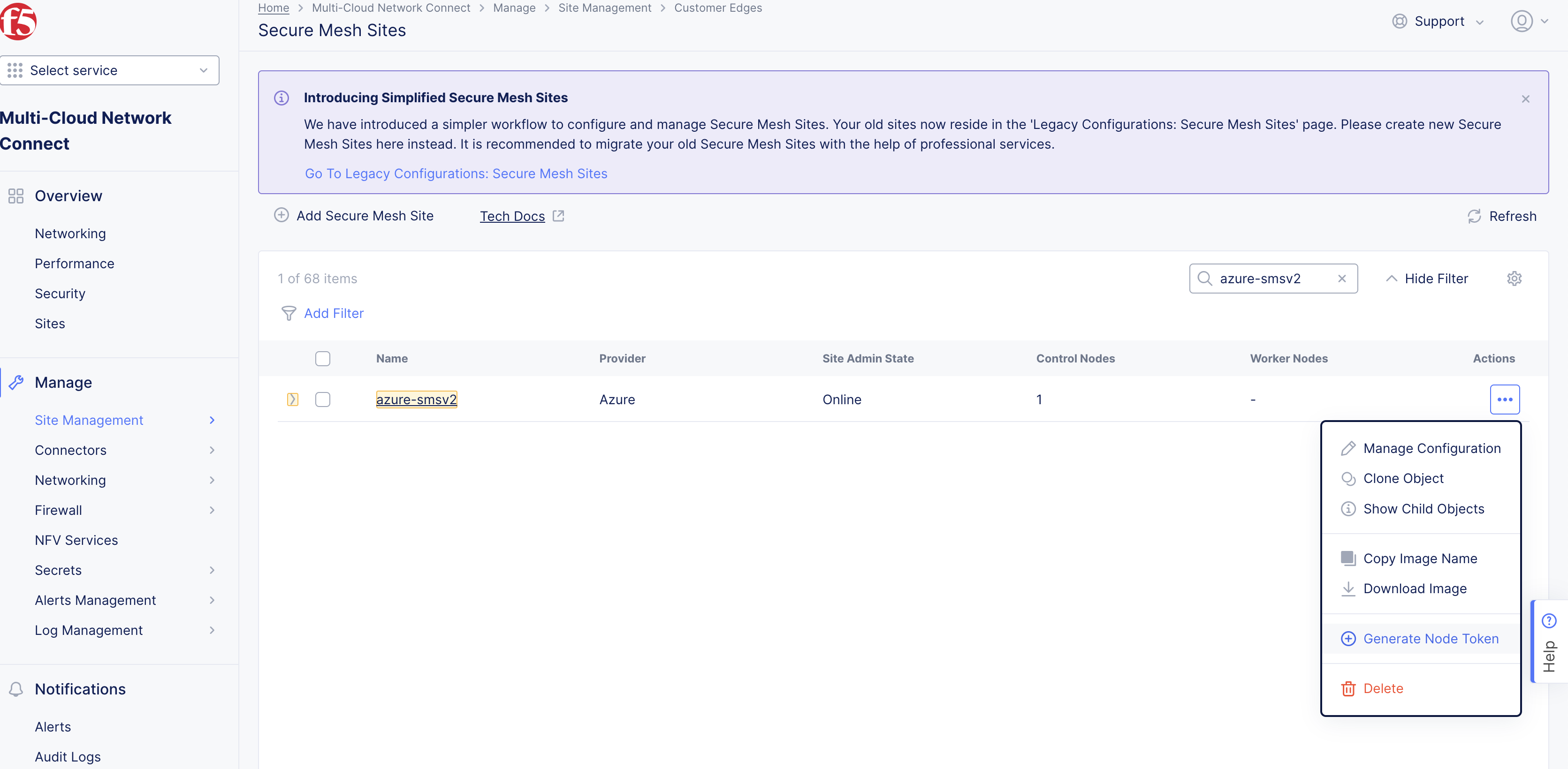Open the table column settings gear icon

[1515, 278]
